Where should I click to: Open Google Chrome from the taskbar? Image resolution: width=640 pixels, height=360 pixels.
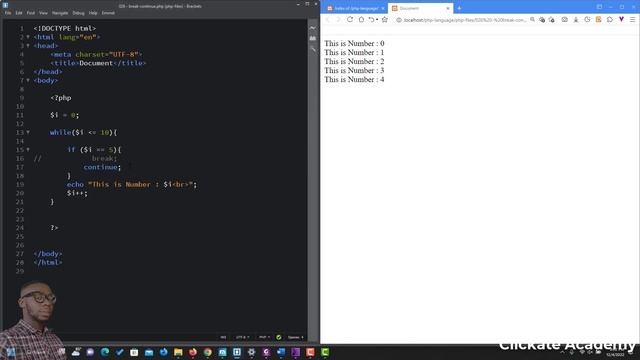(208, 352)
